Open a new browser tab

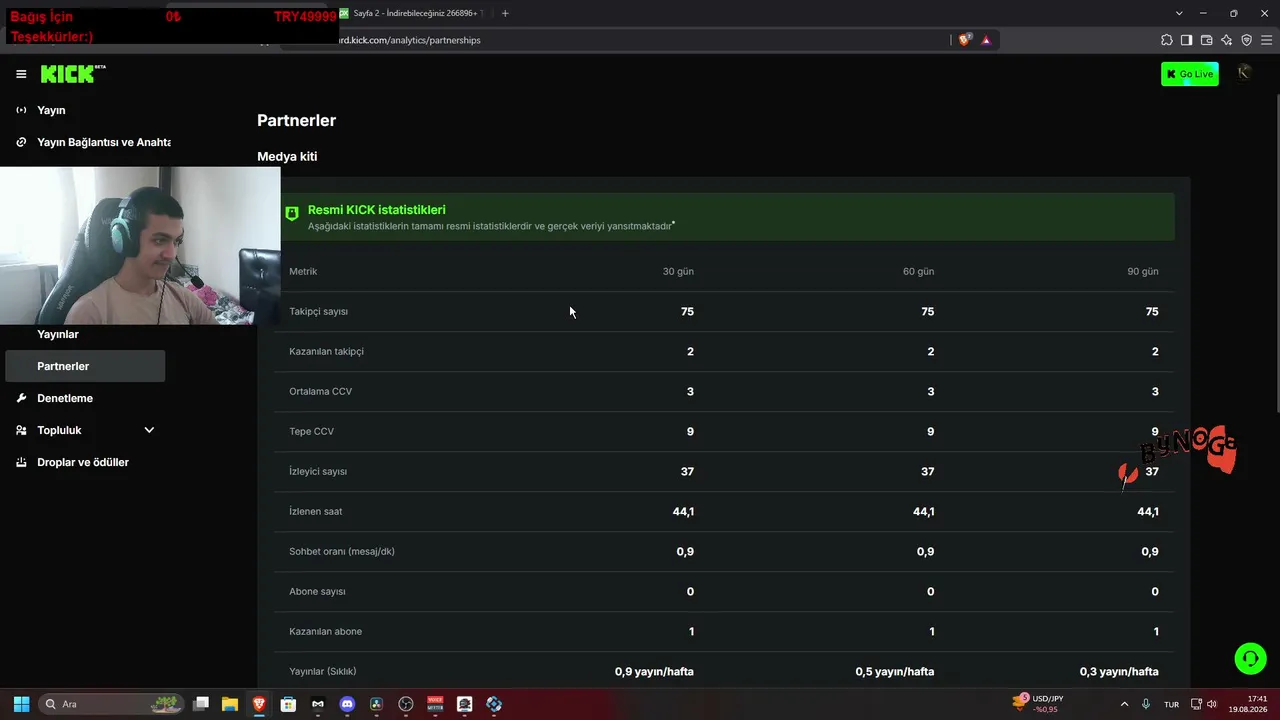[505, 13]
